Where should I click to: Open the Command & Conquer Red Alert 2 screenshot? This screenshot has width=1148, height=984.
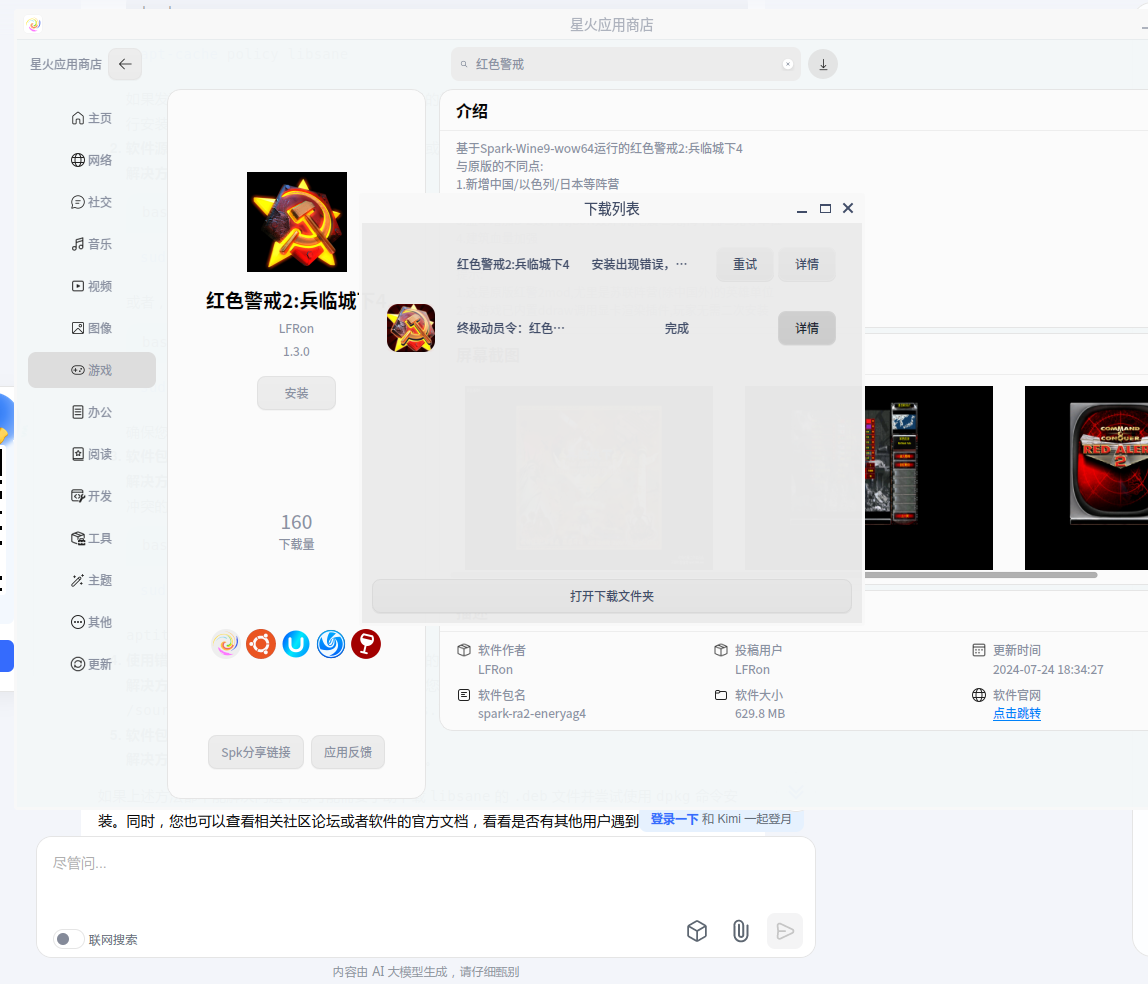point(1086,477)
